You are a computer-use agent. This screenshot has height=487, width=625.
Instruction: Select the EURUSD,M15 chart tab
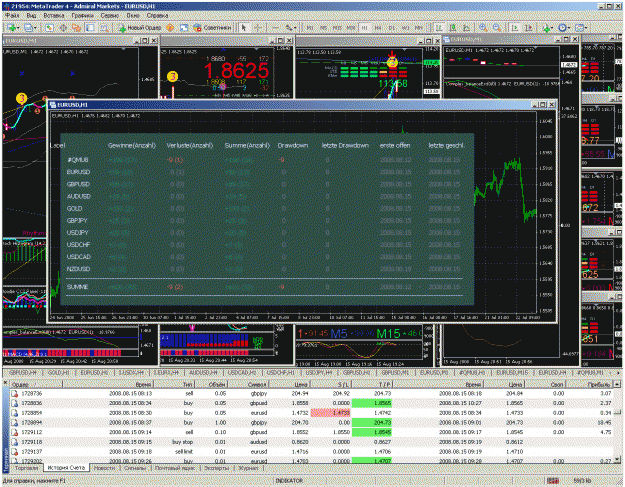(x=512, y=373)
